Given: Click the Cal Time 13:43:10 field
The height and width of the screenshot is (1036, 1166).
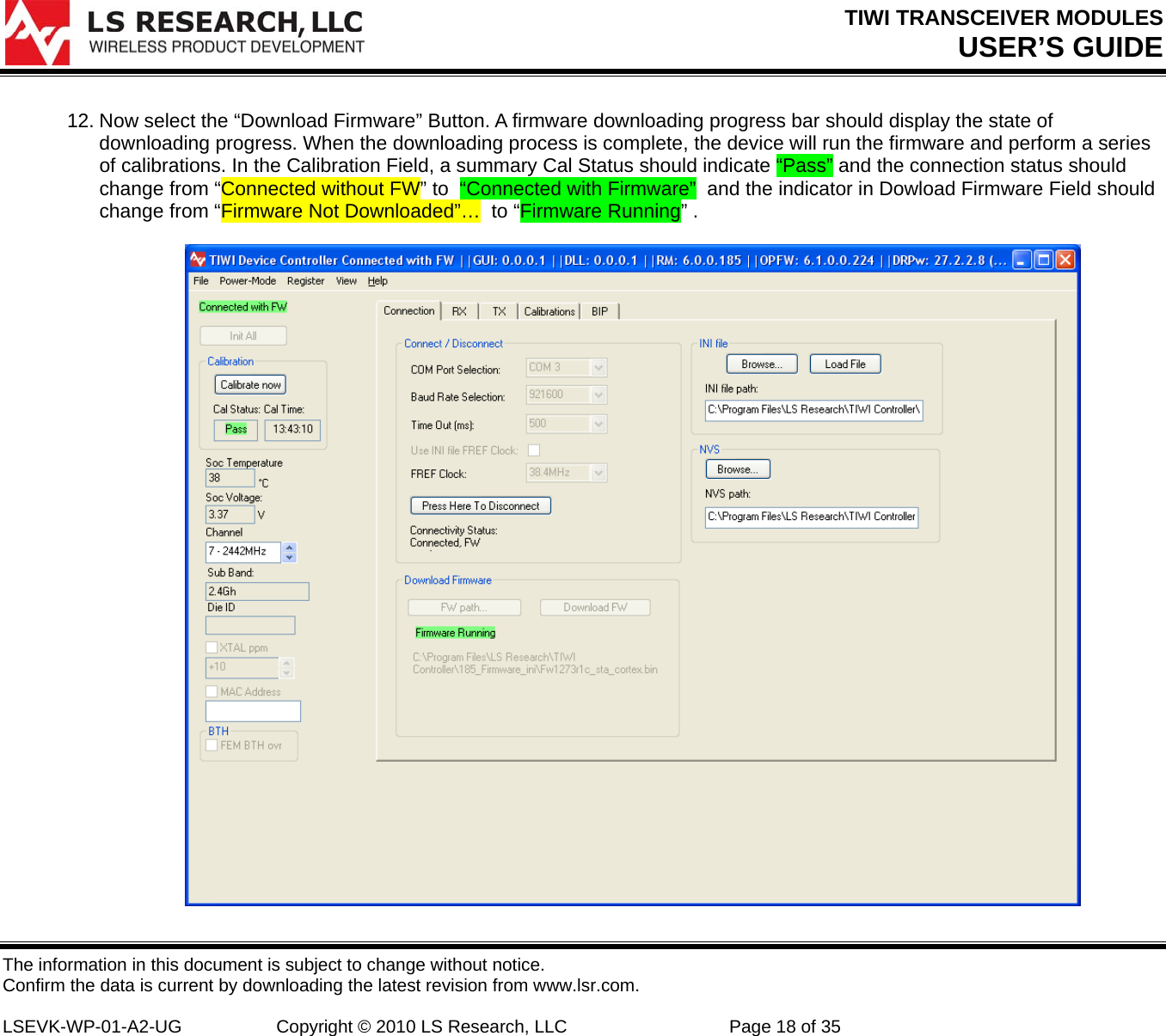Looking at the screenshot, I should click(x=293, y=430).
